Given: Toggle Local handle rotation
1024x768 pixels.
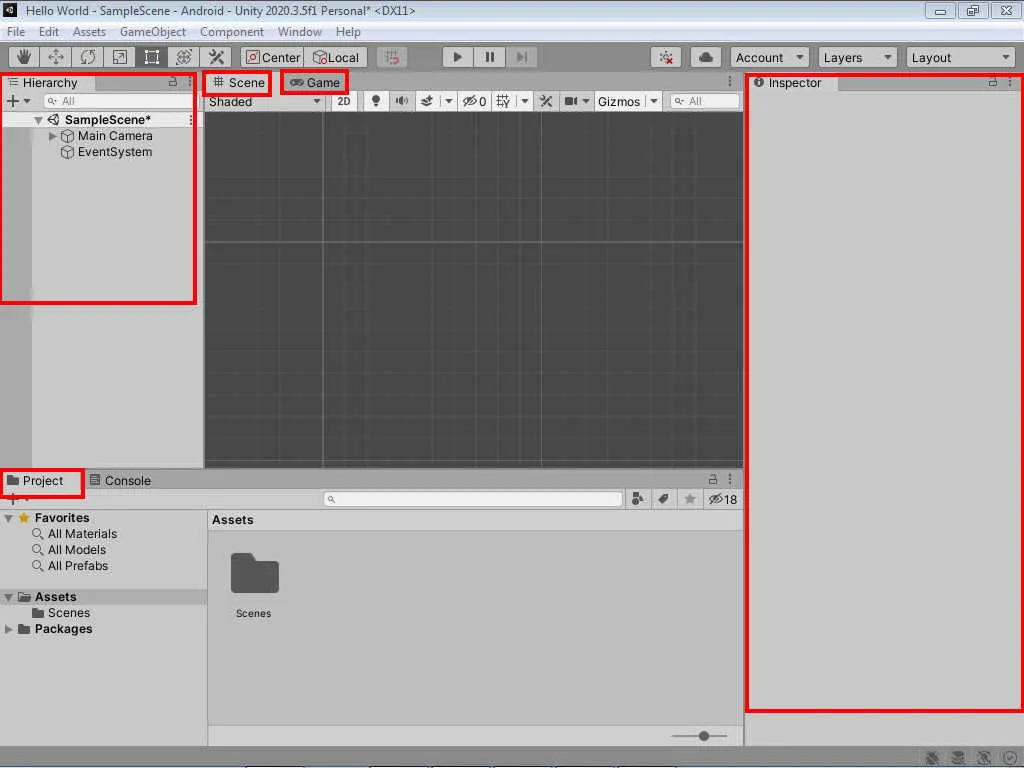Looking at the screenshot, I should coord(336,57).
